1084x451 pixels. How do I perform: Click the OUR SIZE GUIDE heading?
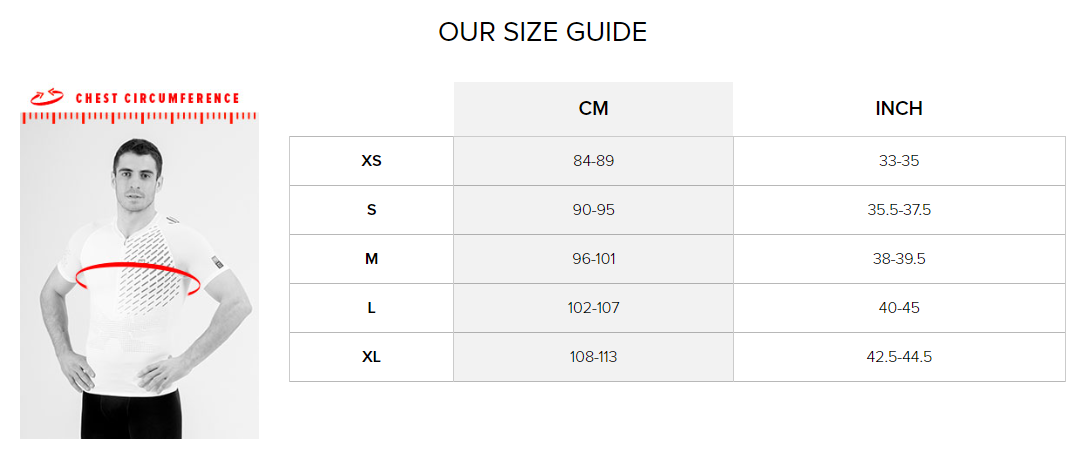point(543,33)
